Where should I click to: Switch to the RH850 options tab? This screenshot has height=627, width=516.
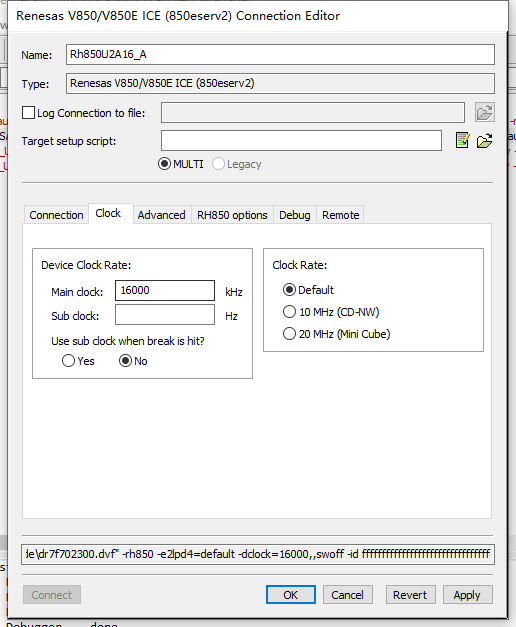point(232,215)
